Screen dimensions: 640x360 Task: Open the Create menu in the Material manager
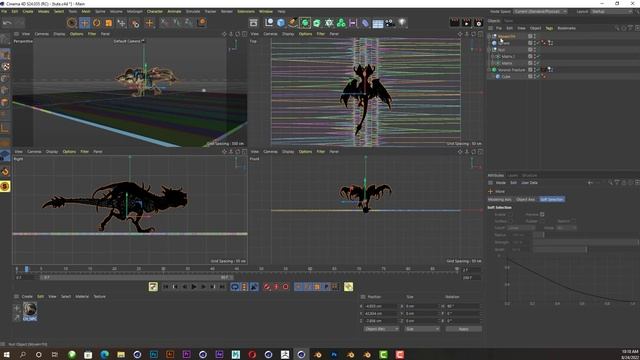[x=27, y=297]
